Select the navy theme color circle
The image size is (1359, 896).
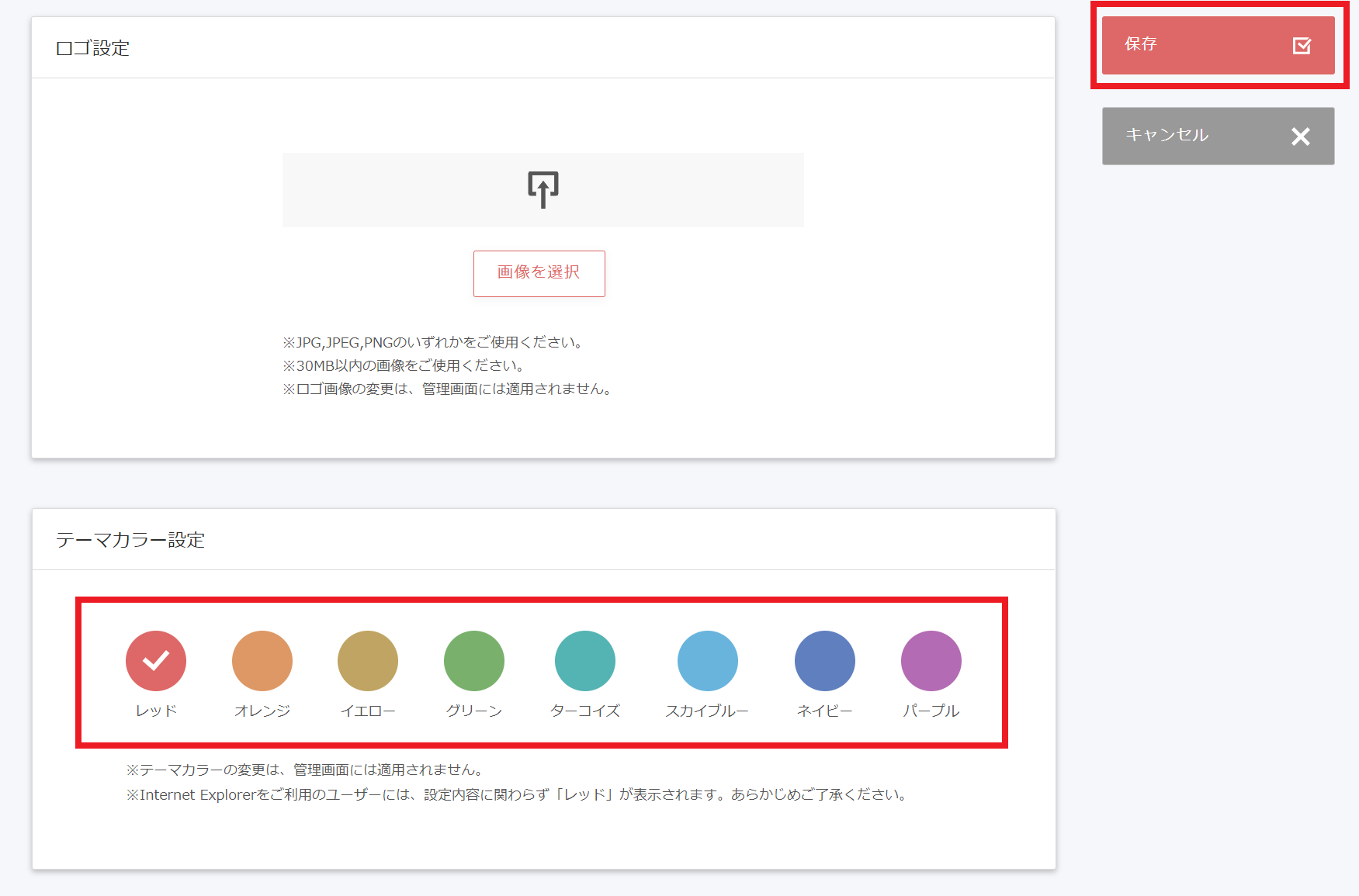(824, 660)
